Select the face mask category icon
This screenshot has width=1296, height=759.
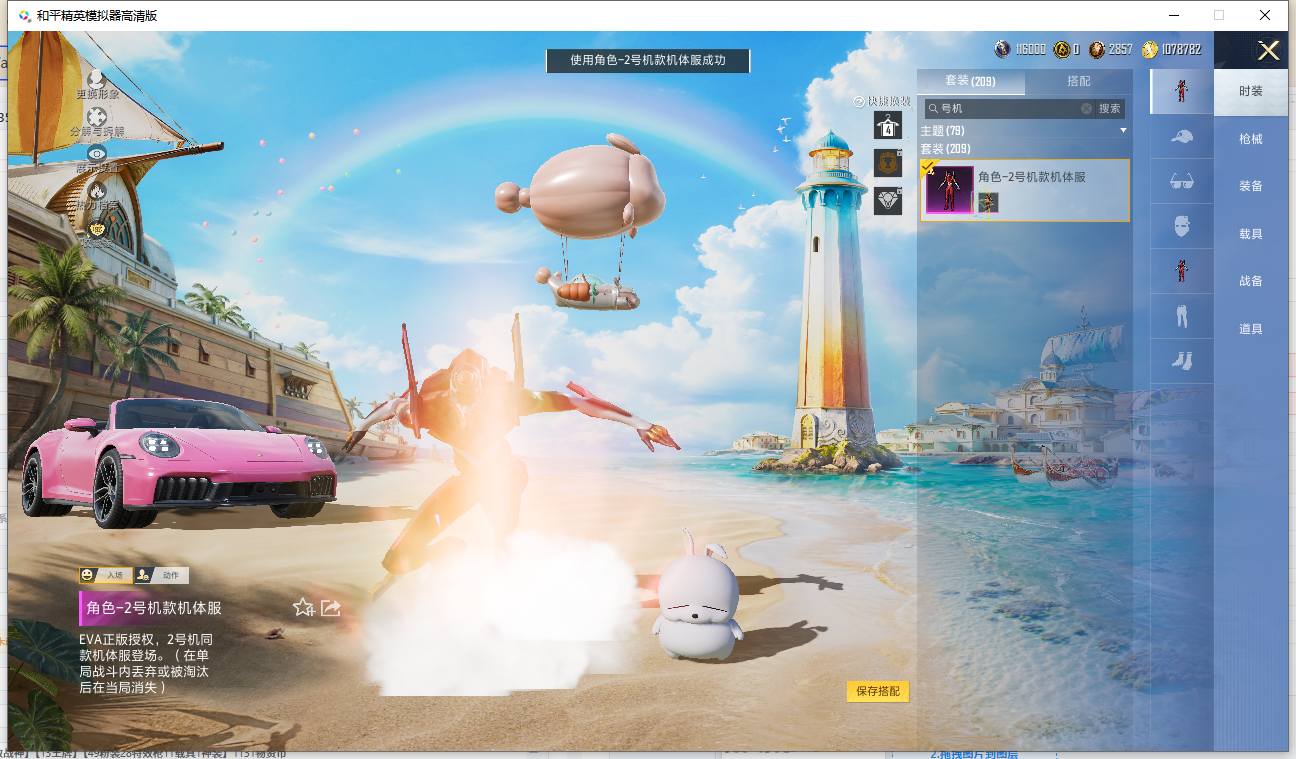click(x=1181, y=226)
